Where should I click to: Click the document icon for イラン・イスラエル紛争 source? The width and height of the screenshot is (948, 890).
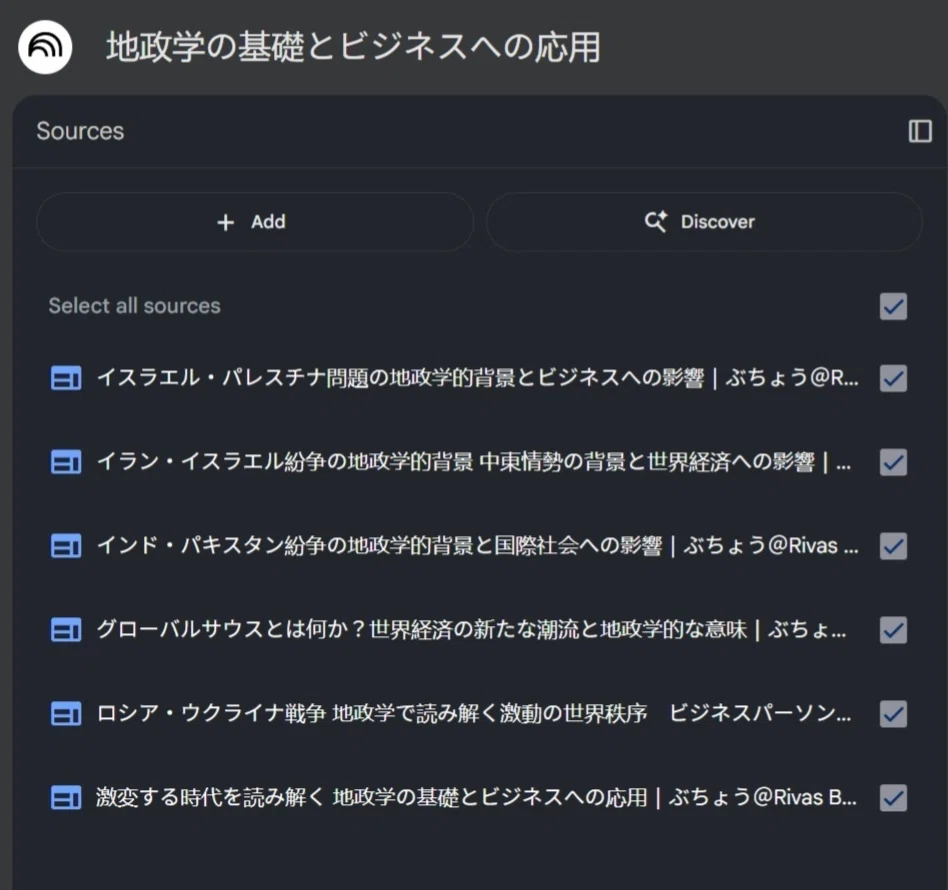(66, 463)
